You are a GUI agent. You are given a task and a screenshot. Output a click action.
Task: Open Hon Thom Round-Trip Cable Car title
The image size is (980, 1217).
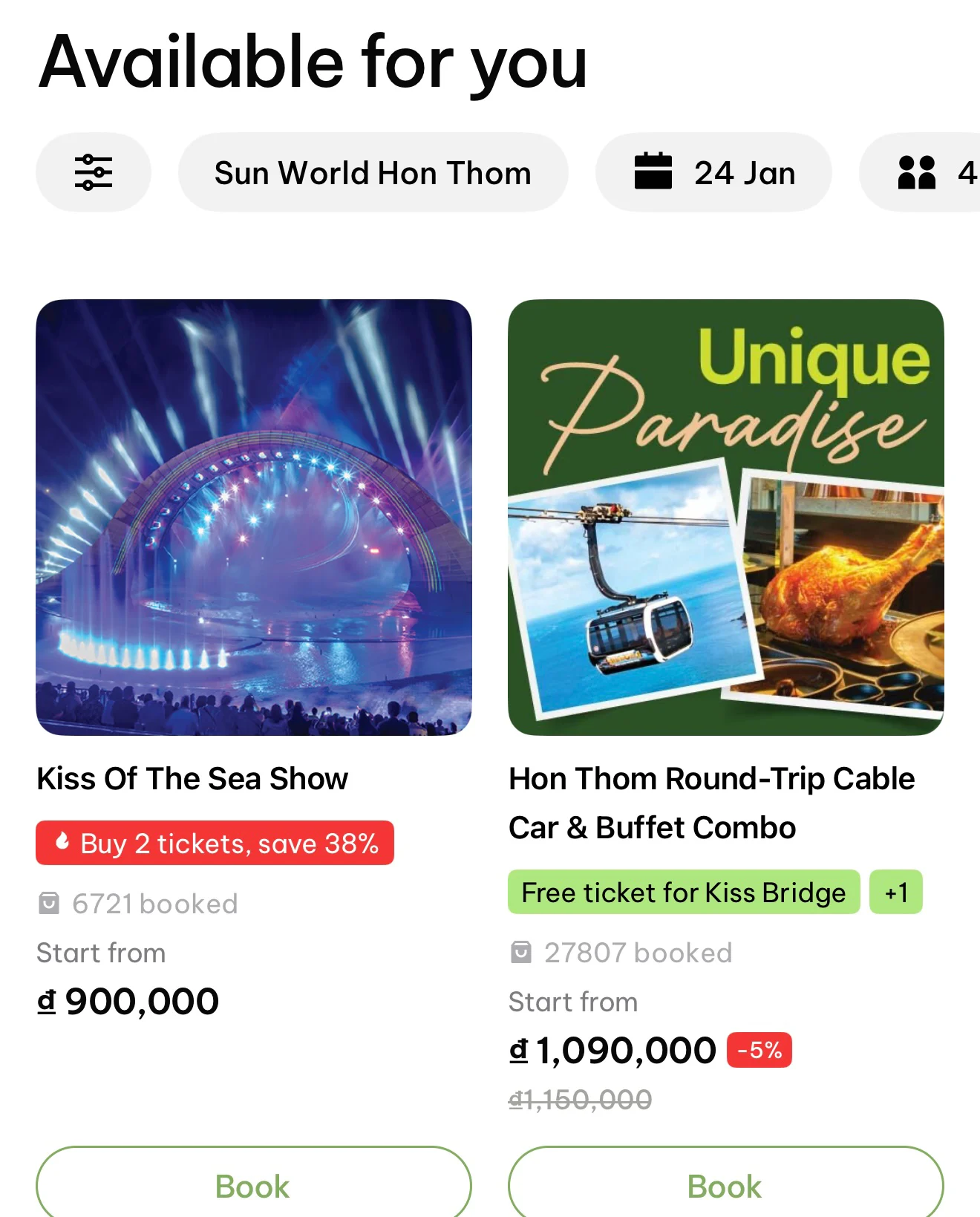pos(711,803)
